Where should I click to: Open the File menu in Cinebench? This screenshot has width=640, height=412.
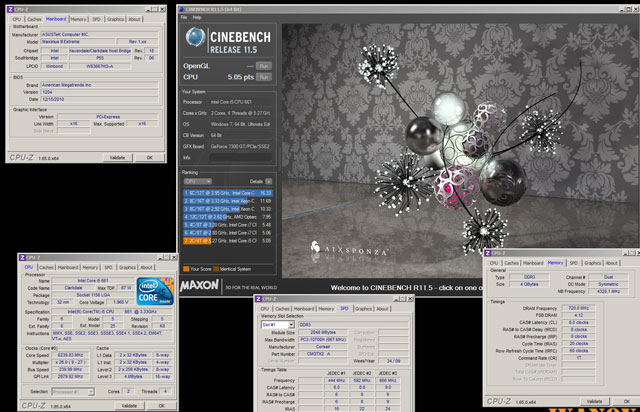[184, 17]
